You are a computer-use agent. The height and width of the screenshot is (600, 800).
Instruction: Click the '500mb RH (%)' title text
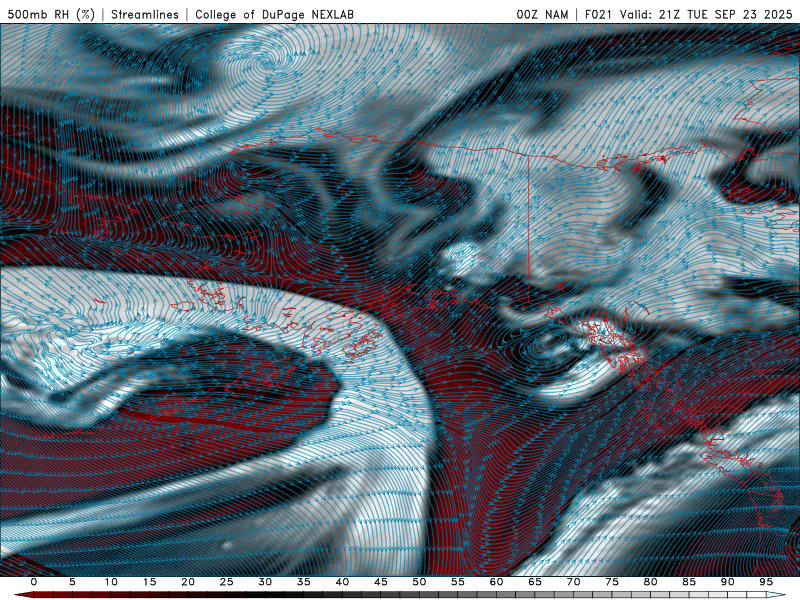pos(51,15)
